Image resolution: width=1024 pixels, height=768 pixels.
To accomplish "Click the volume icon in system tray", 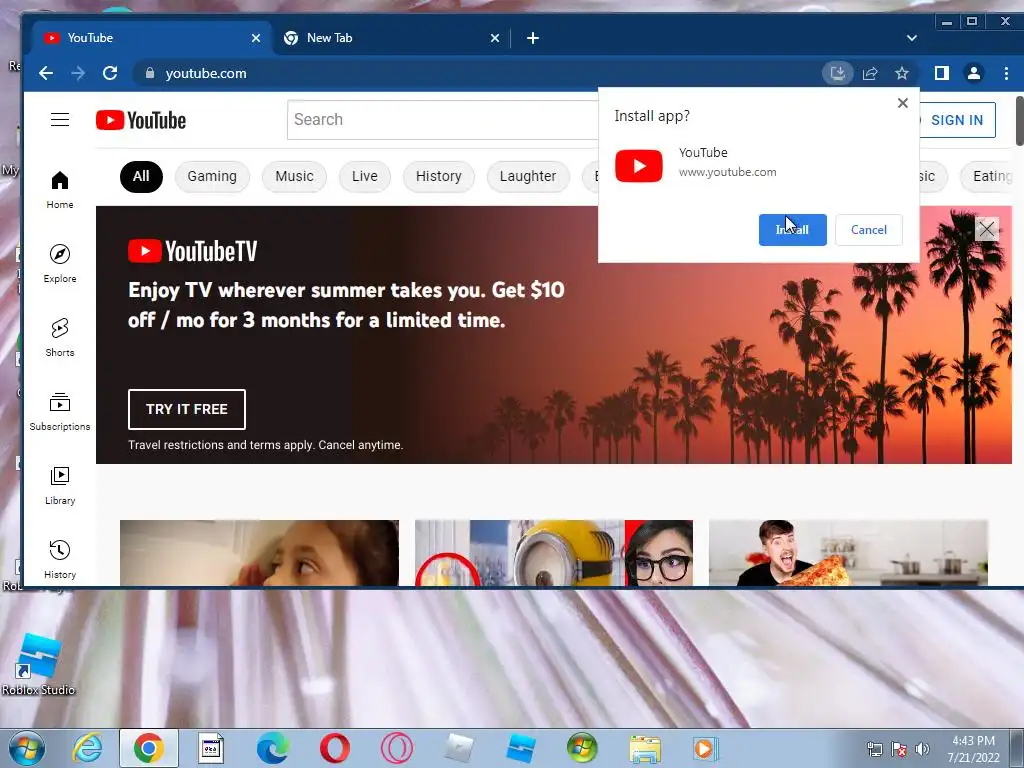I will coord(923,749).
